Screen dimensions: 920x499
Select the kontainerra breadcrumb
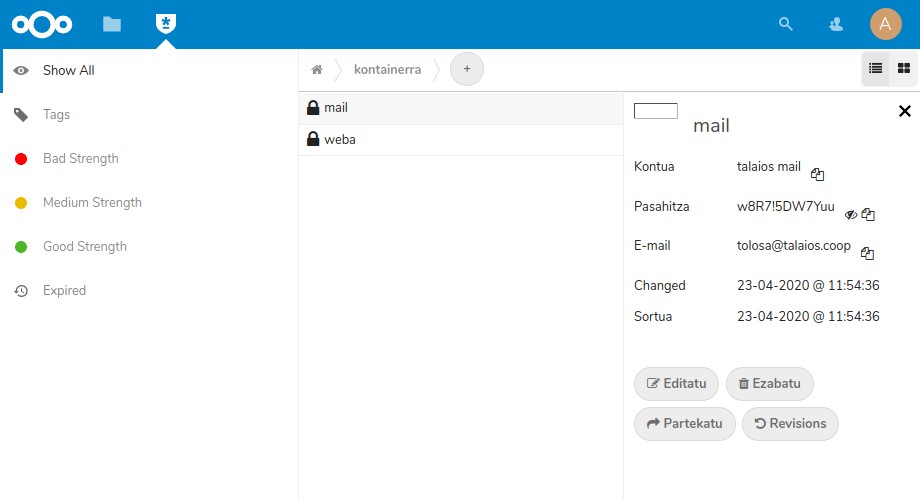[387, 70]
